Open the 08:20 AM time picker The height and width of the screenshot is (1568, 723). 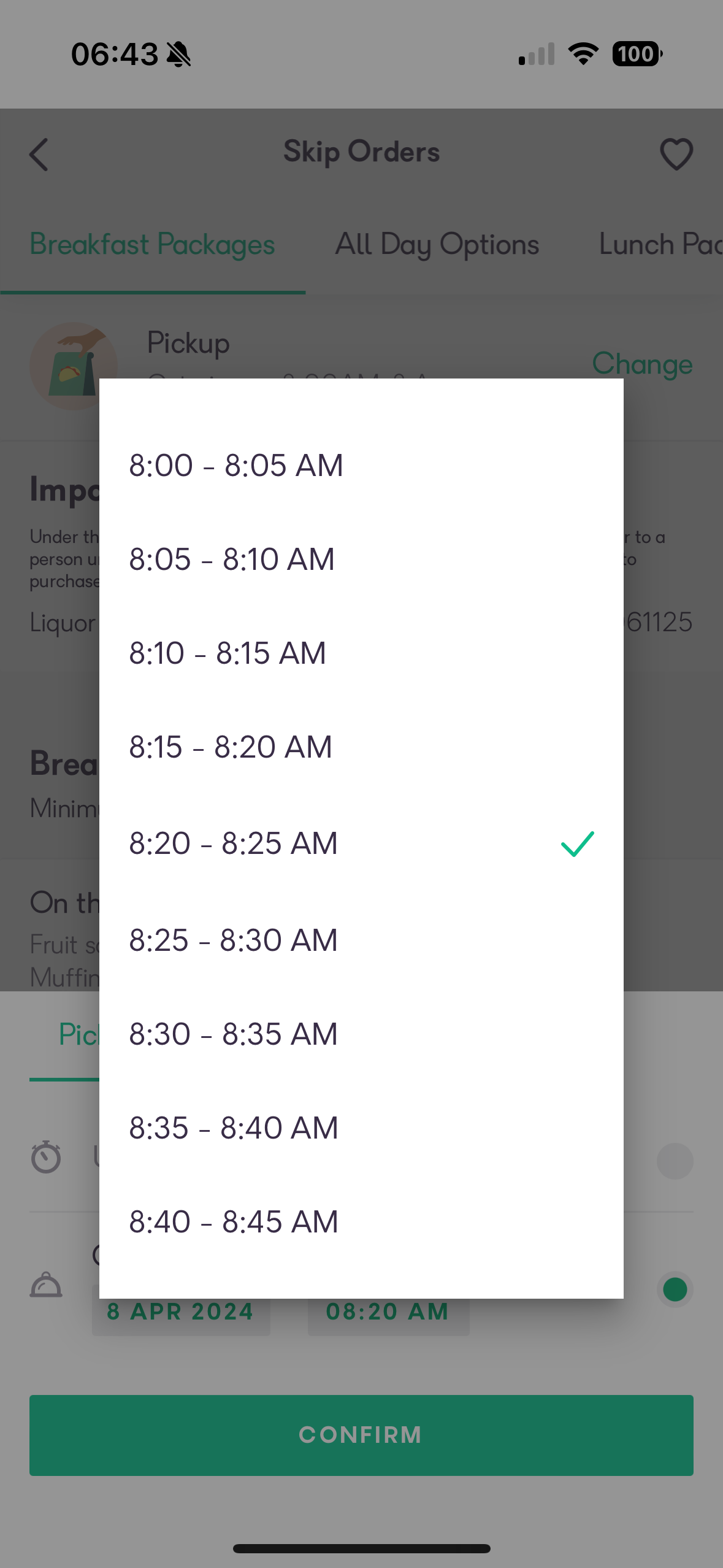(388, 1312)
